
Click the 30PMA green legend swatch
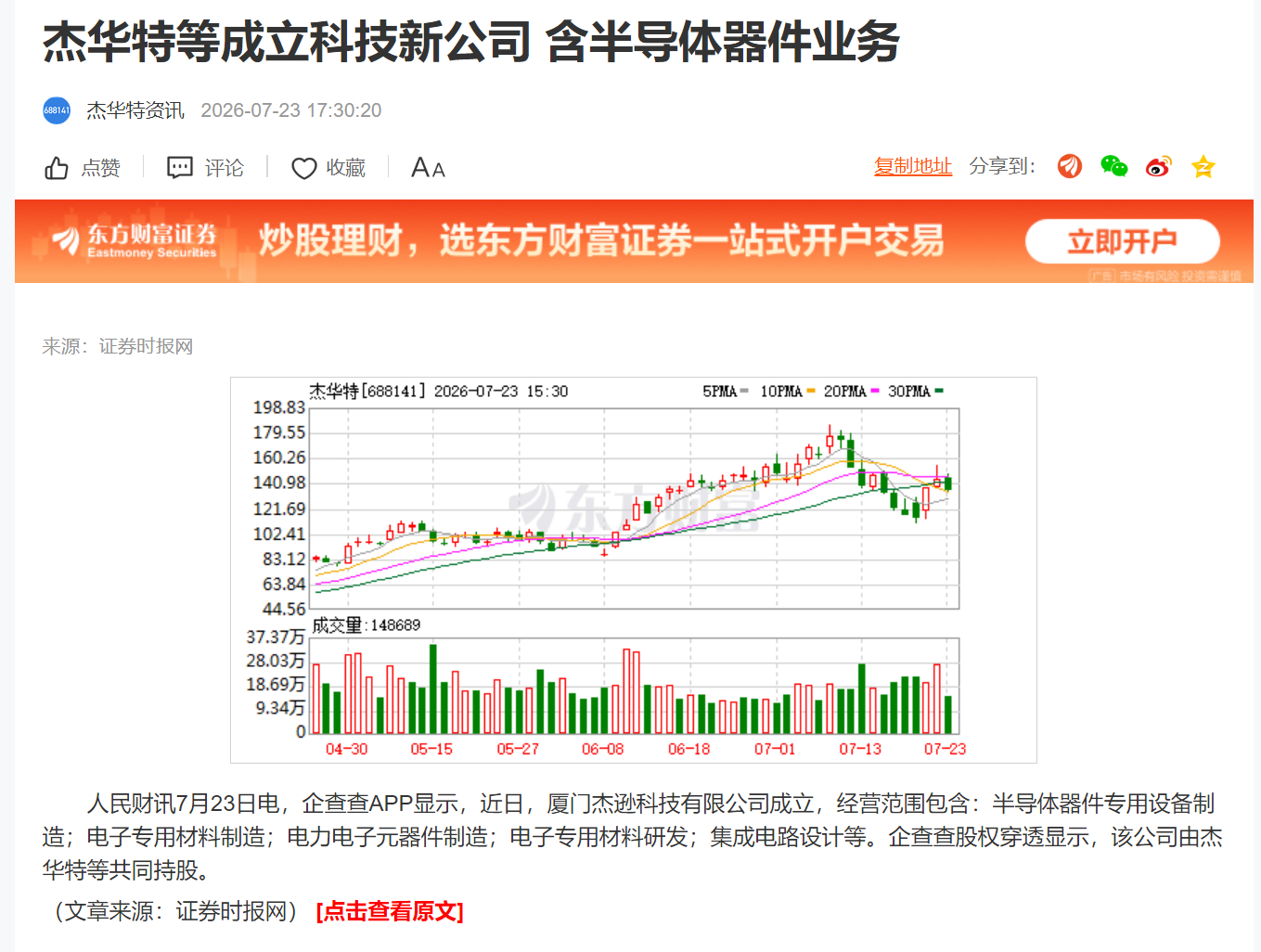point(939,391)
